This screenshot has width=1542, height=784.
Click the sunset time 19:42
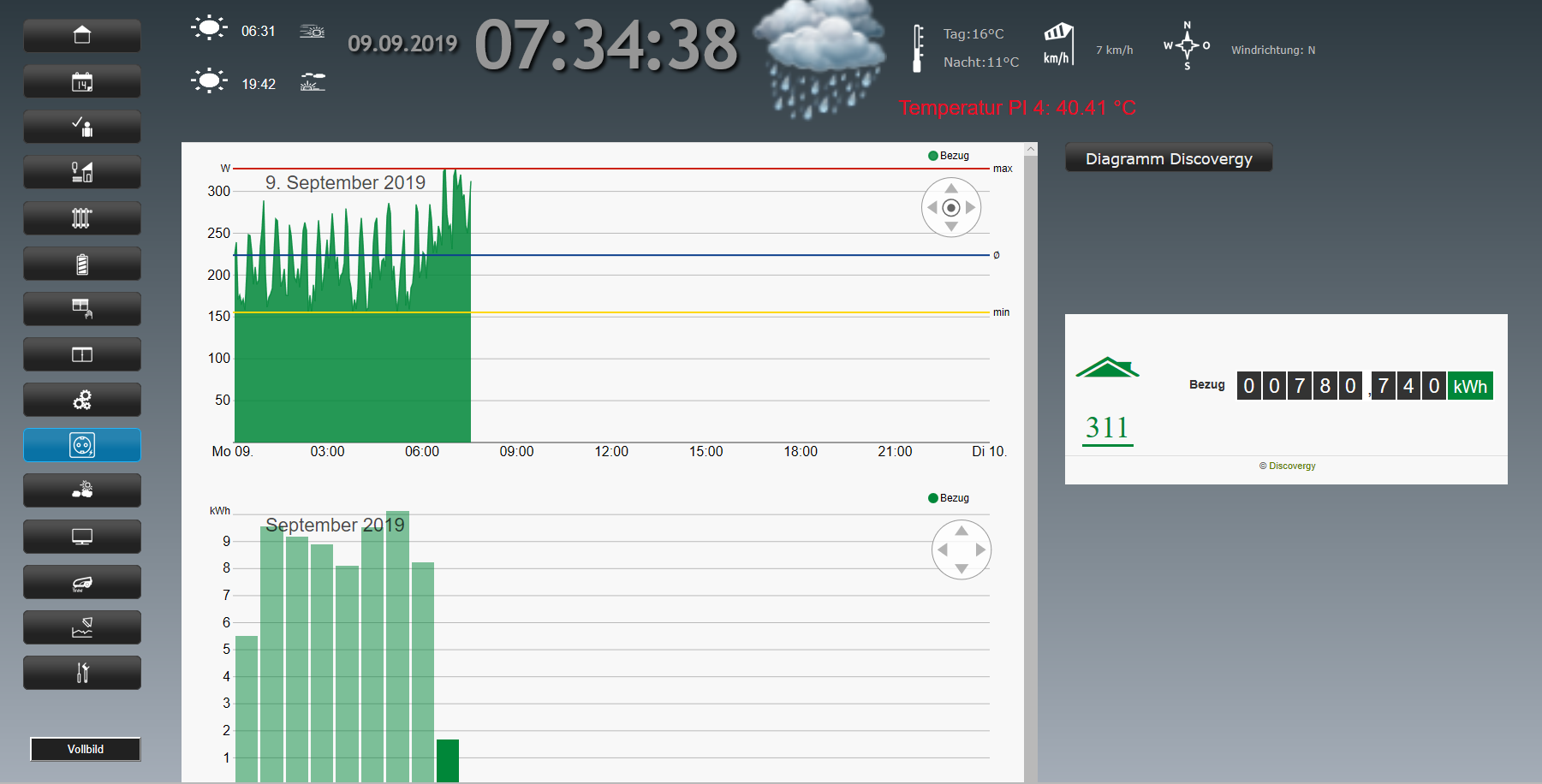(x=259, y=84)
